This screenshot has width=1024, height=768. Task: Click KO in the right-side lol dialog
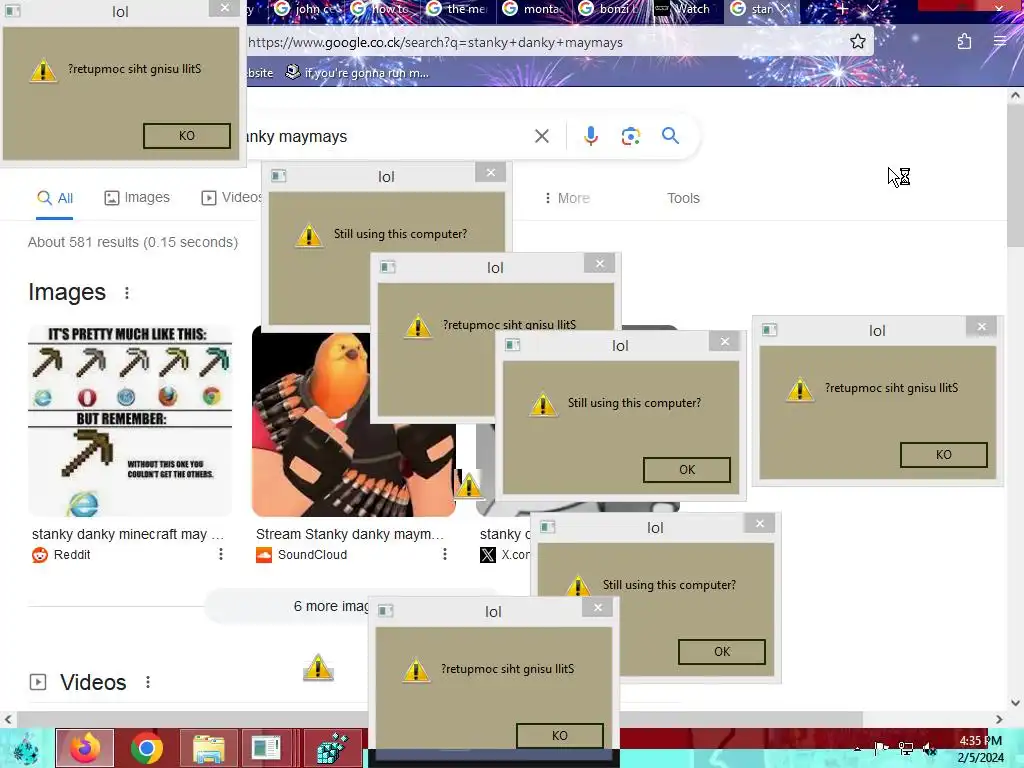click(x=944, y=455)
